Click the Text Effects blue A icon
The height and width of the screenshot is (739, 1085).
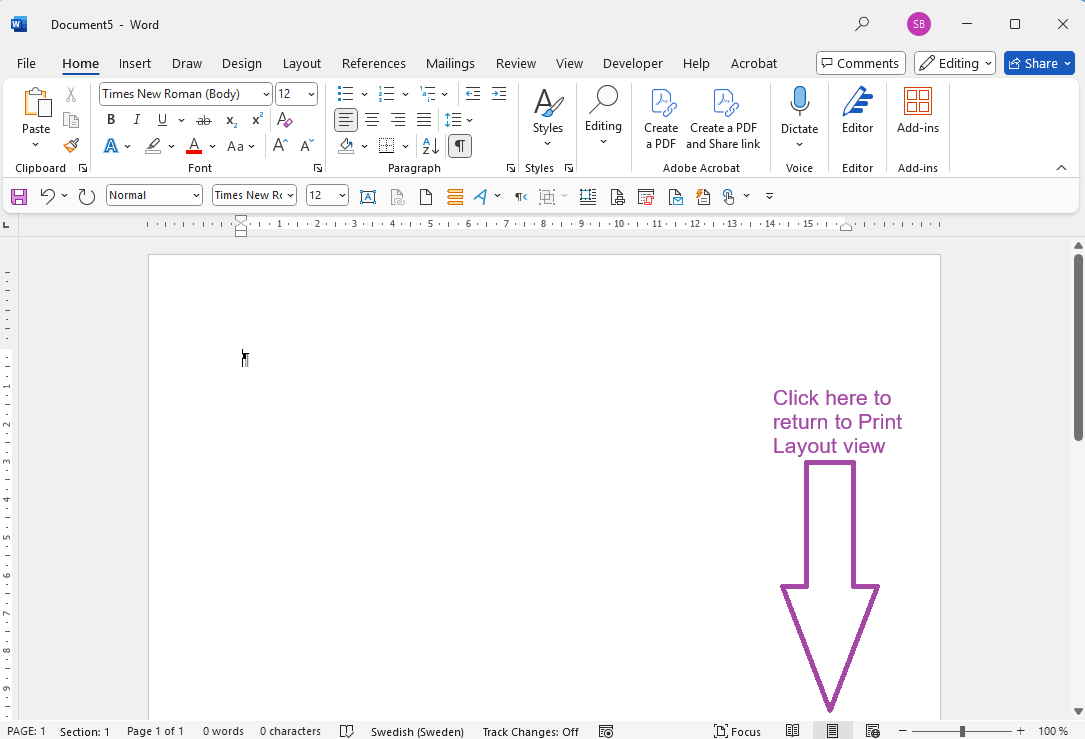tap(111, 146)
